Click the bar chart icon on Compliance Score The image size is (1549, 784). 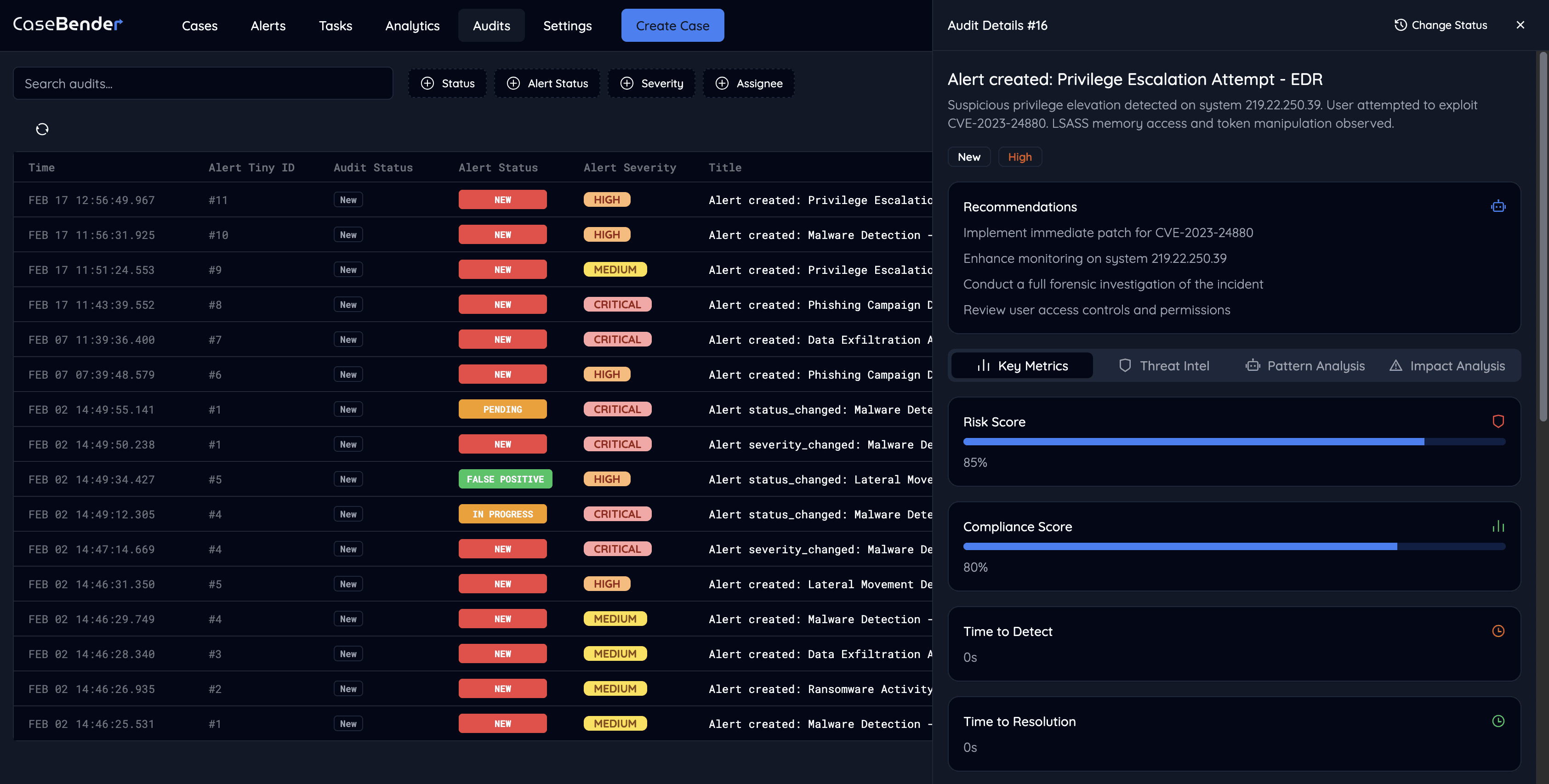click(1498, 527)
